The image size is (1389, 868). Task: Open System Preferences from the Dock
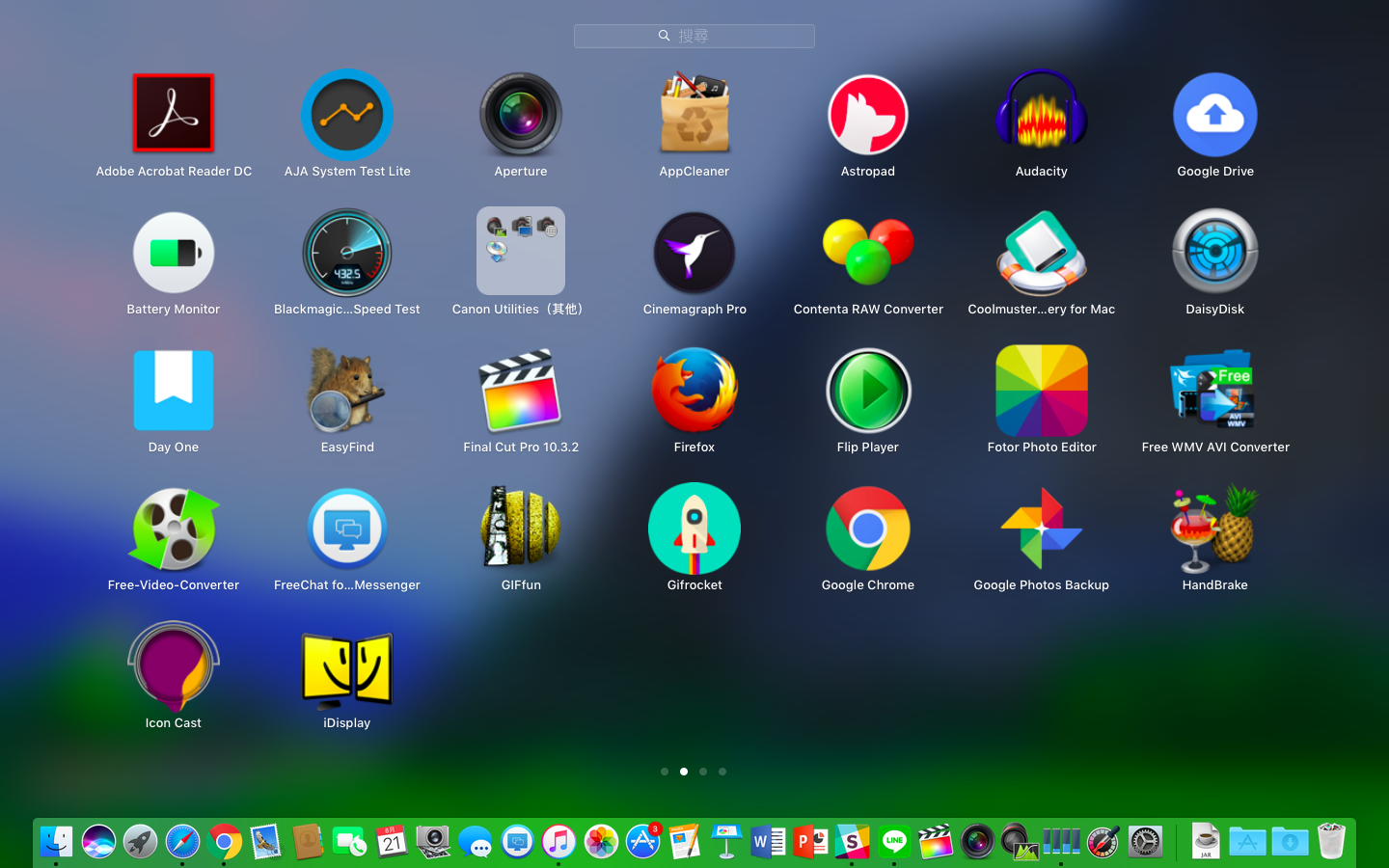pyautogui.click(x=1146, y=842)
